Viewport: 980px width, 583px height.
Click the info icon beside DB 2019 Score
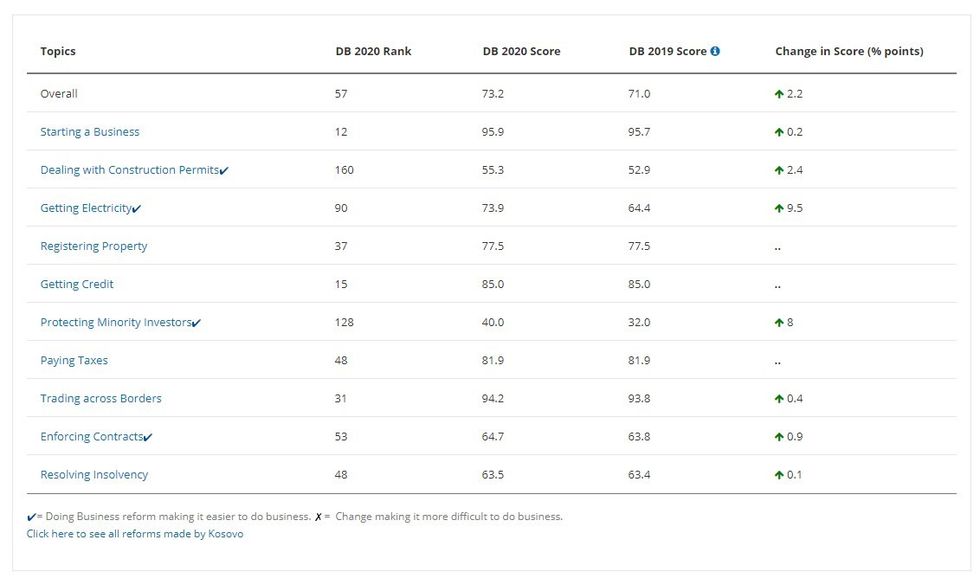tap(715, 51)
